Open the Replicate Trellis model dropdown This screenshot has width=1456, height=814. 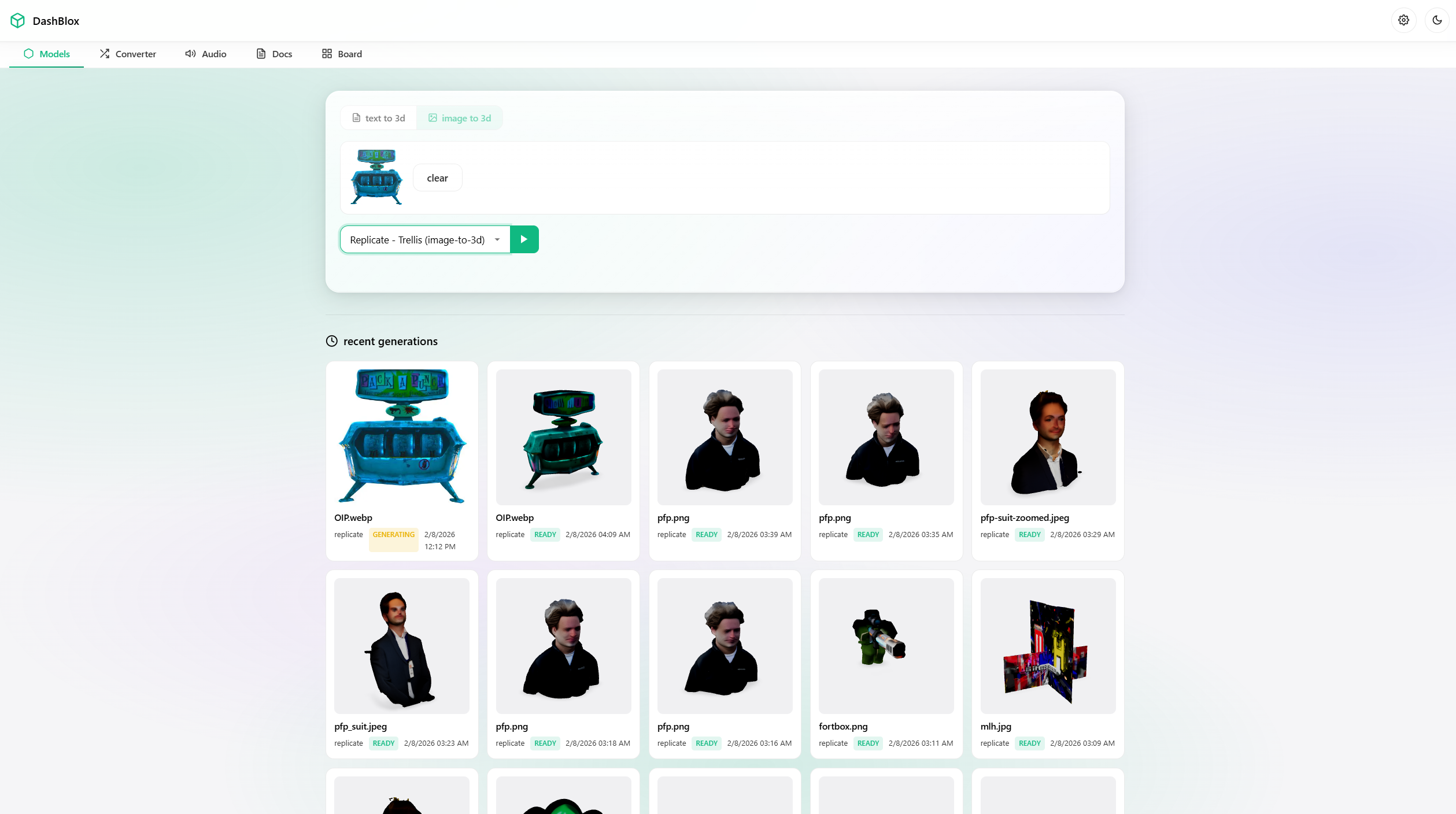click(417, 240)
